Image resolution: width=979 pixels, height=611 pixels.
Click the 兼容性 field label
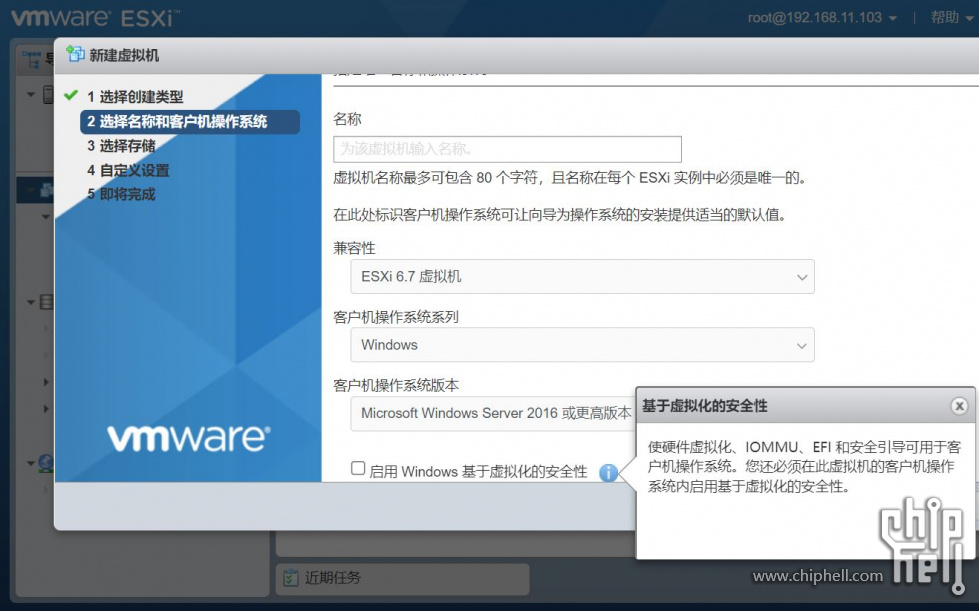(x=354, y=248)
